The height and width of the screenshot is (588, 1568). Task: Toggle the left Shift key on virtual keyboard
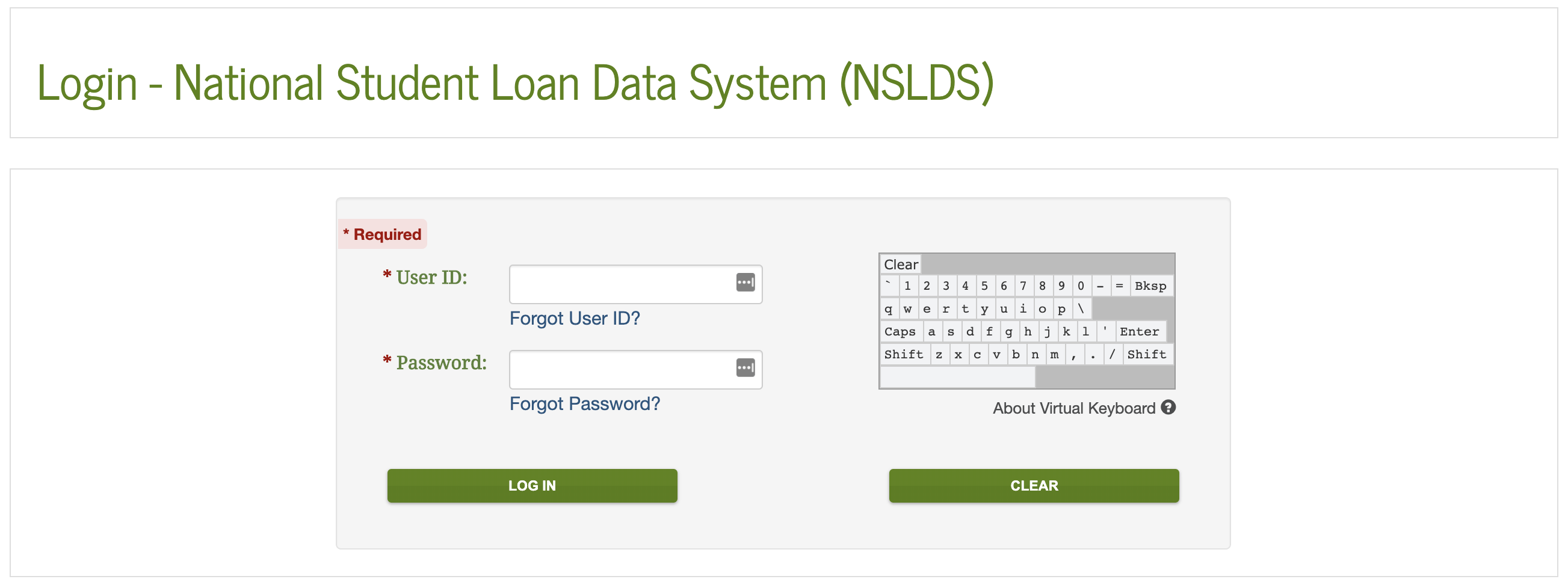coord(904,355)
